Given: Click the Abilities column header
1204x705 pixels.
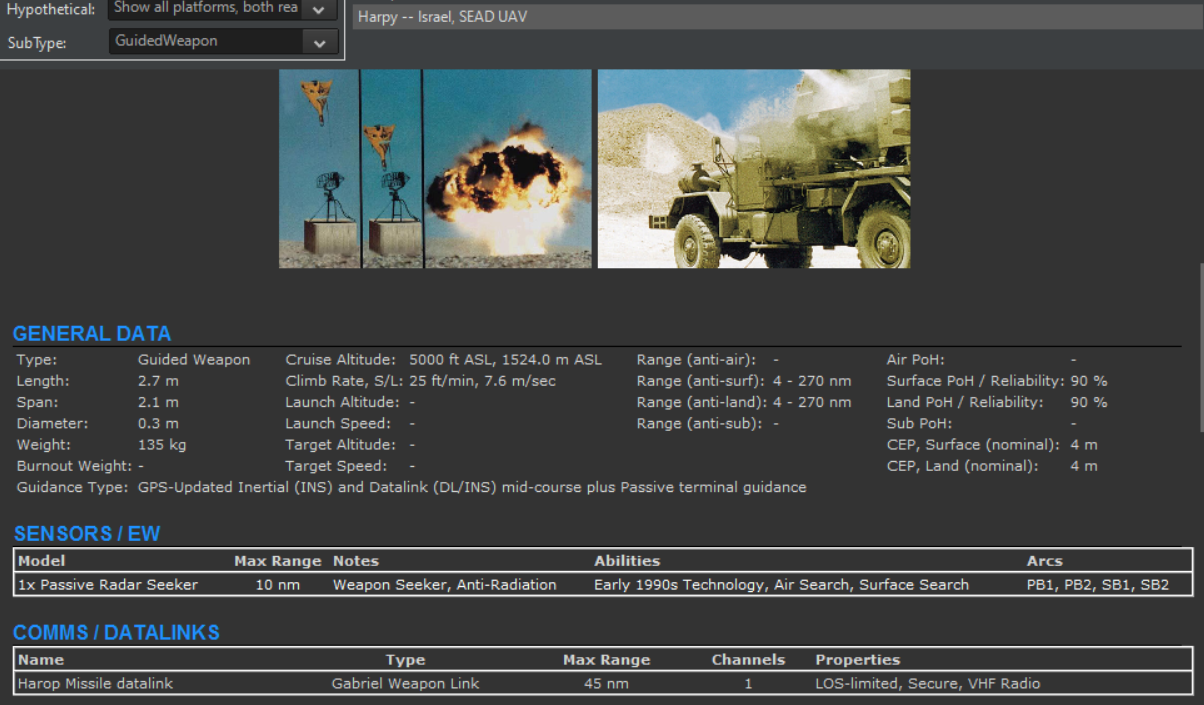Looking at the screenshot, I should pos(627,561).
